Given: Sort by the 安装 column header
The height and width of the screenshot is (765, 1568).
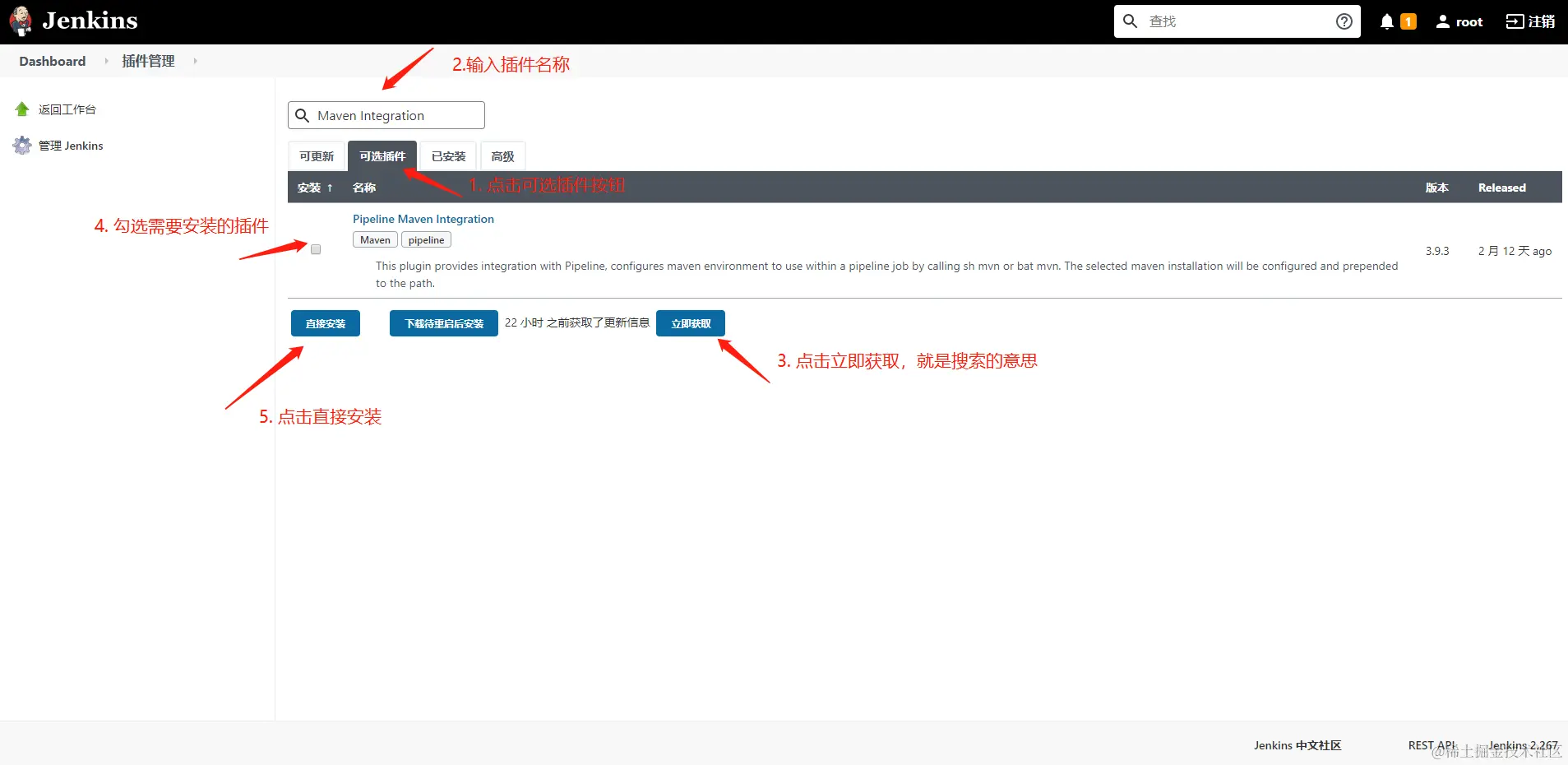Looking at the screenshot, I should [x=315, y=188].
